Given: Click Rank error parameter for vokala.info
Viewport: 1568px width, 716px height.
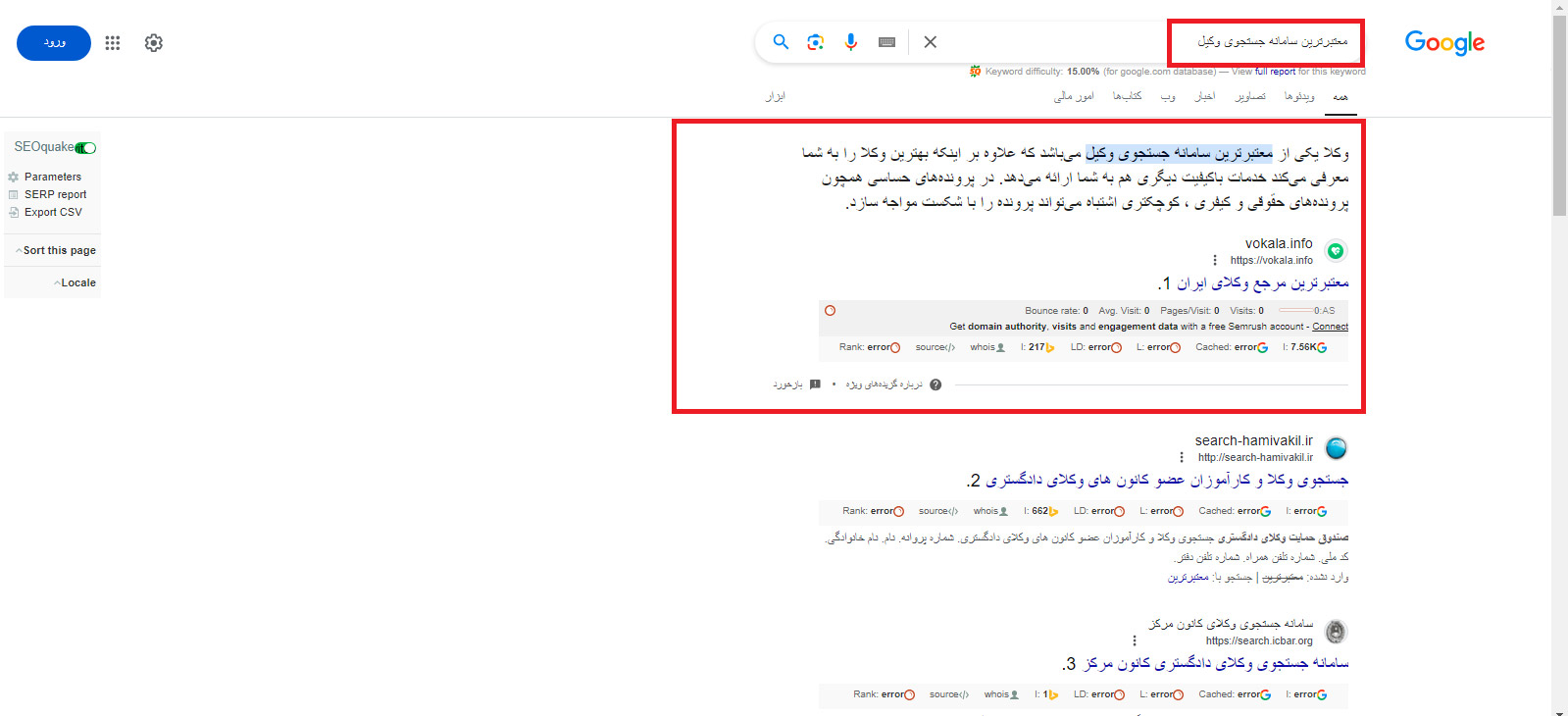Looking at the screenshot, I should 871,347.
